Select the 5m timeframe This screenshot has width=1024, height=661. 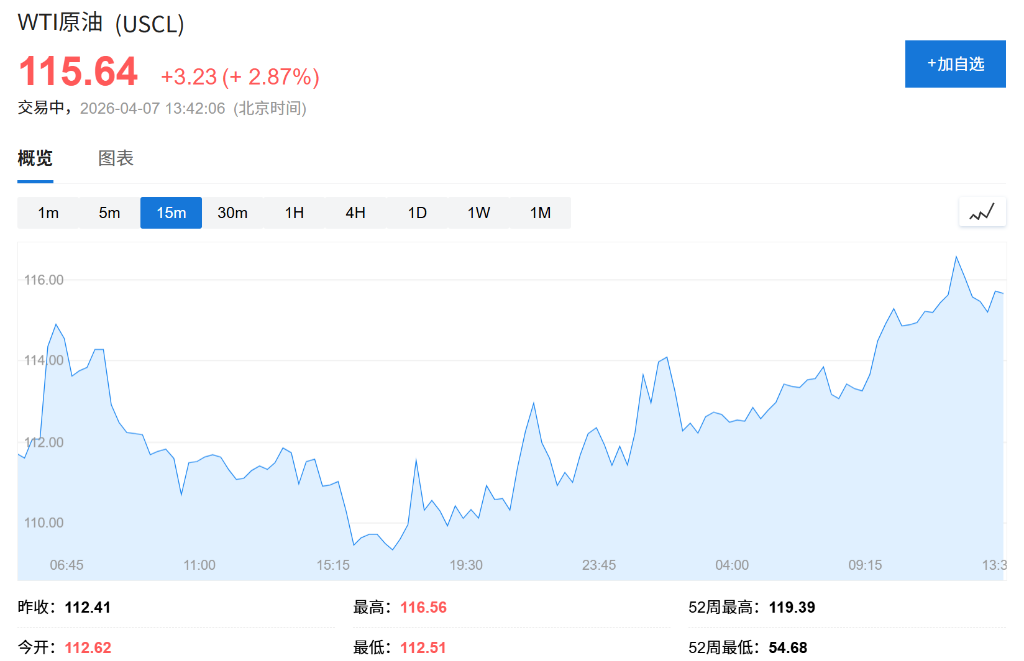point(109,212)
